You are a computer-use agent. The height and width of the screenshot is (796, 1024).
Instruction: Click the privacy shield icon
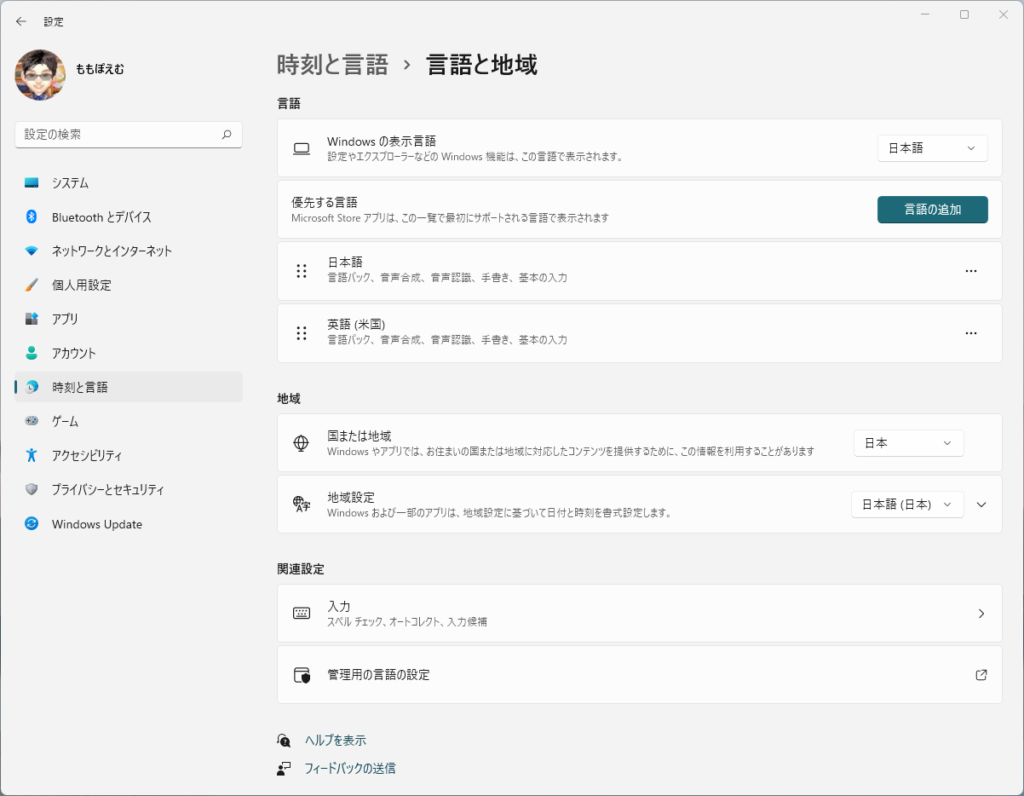[31, 489]
